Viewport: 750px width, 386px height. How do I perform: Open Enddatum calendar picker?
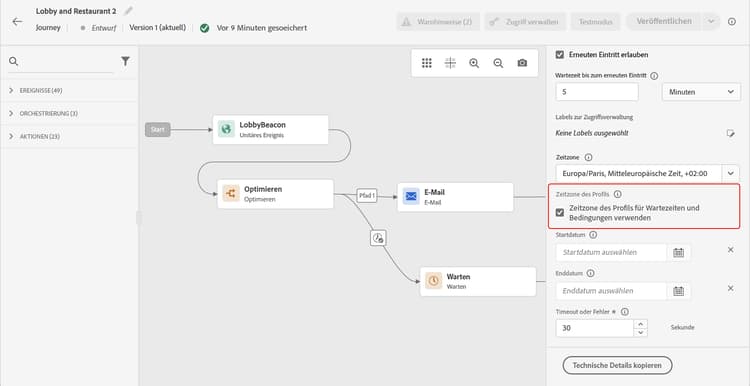click(678, 291)
